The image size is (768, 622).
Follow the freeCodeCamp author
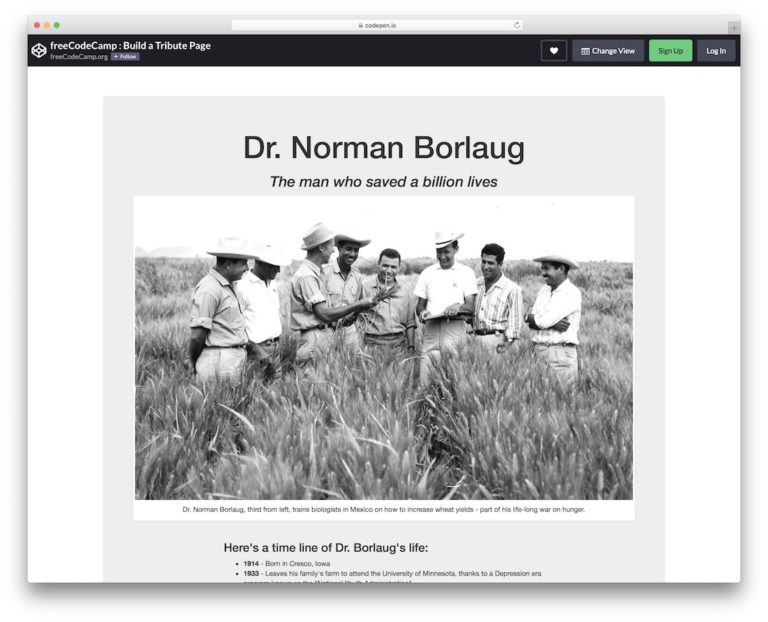click(x=125, y=57)
